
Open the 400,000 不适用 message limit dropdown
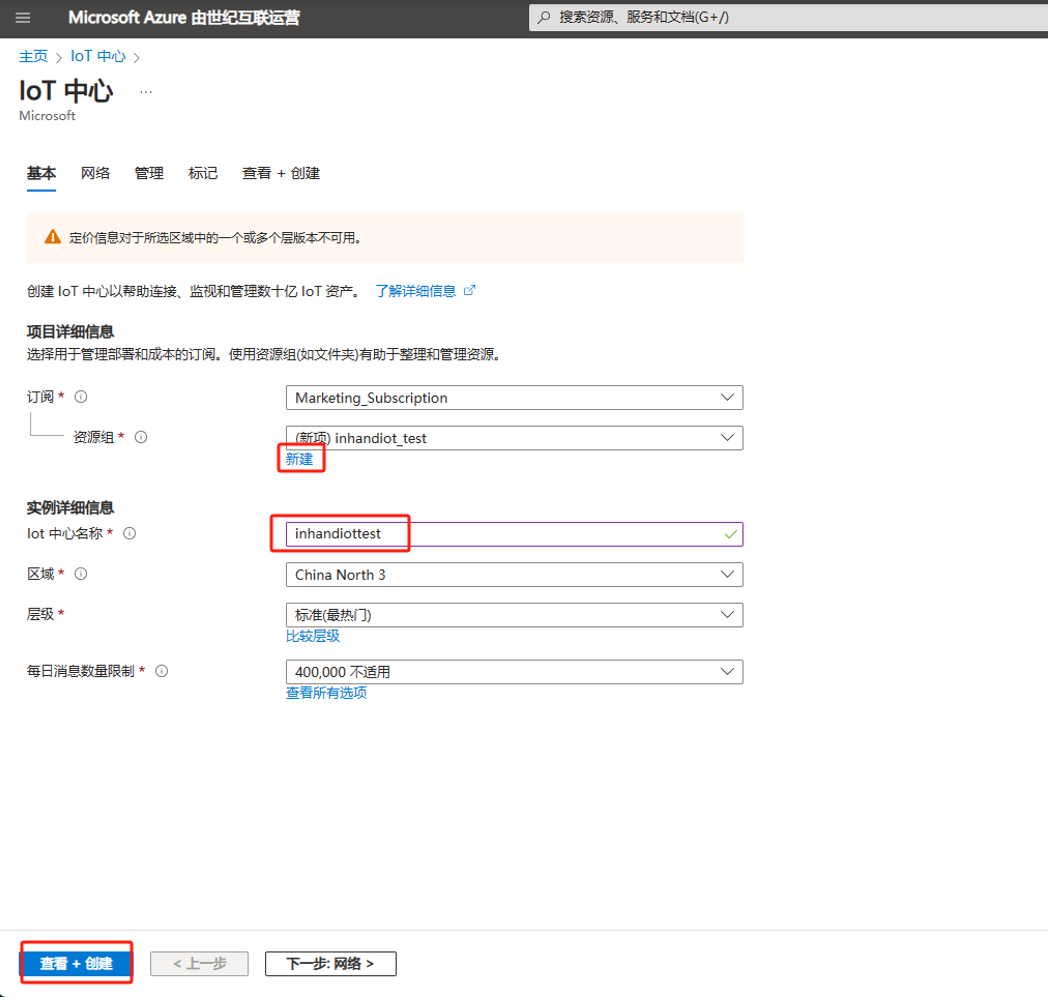click(514, 672)
